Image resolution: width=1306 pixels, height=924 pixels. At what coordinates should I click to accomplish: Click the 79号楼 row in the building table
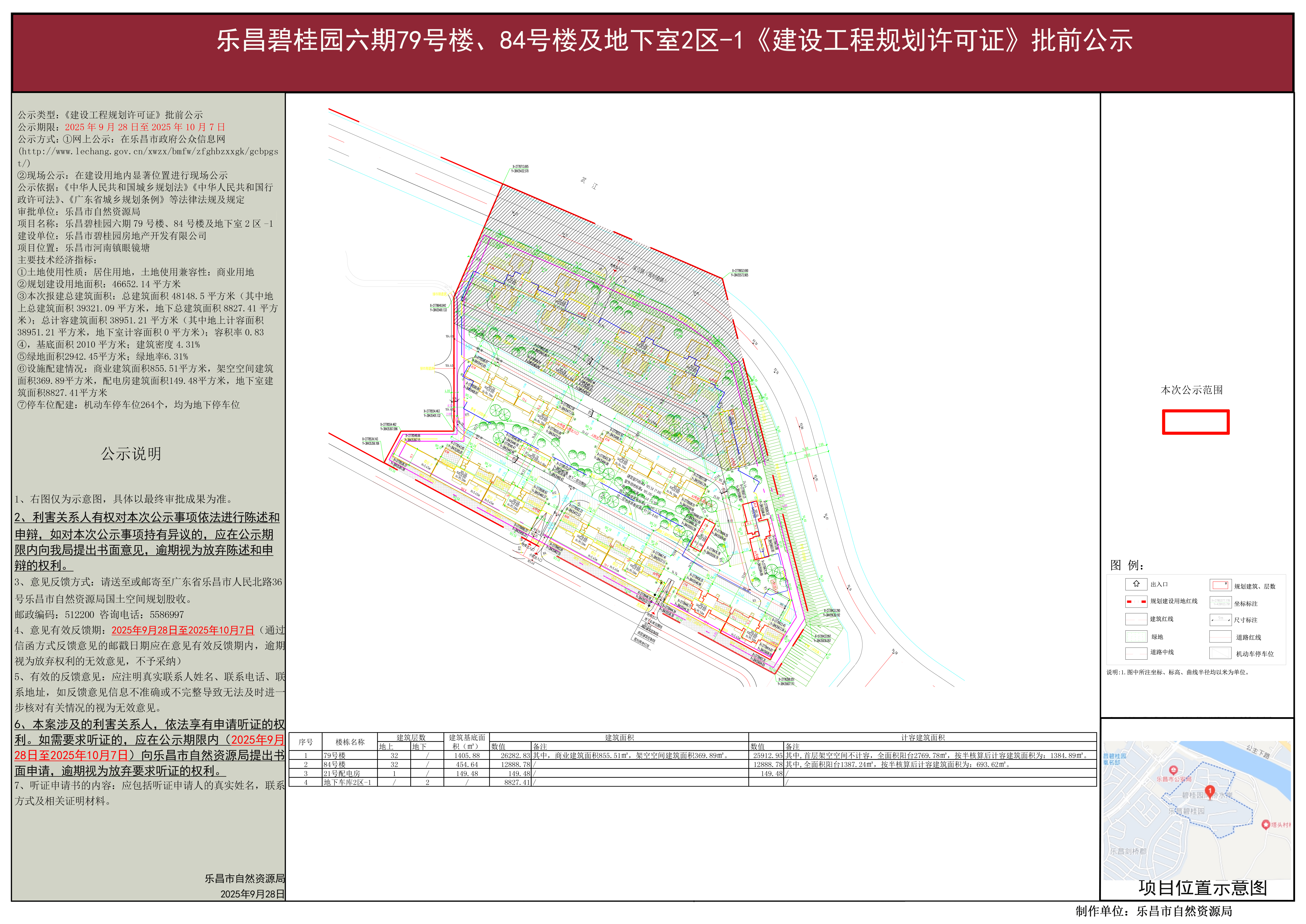click(335, 756)
